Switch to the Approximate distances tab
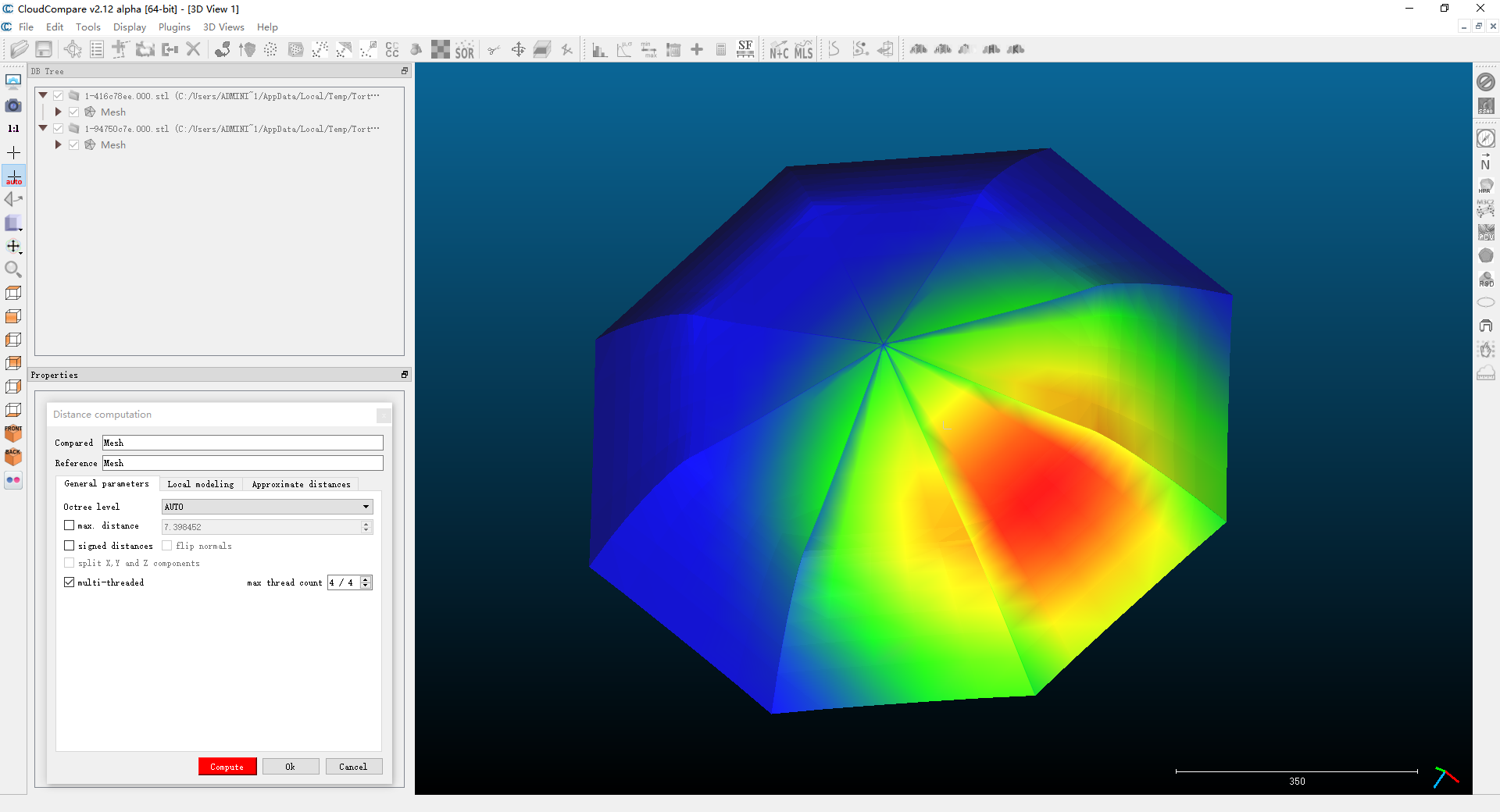This screenshot has height=812, width=1500. point(301,484)
